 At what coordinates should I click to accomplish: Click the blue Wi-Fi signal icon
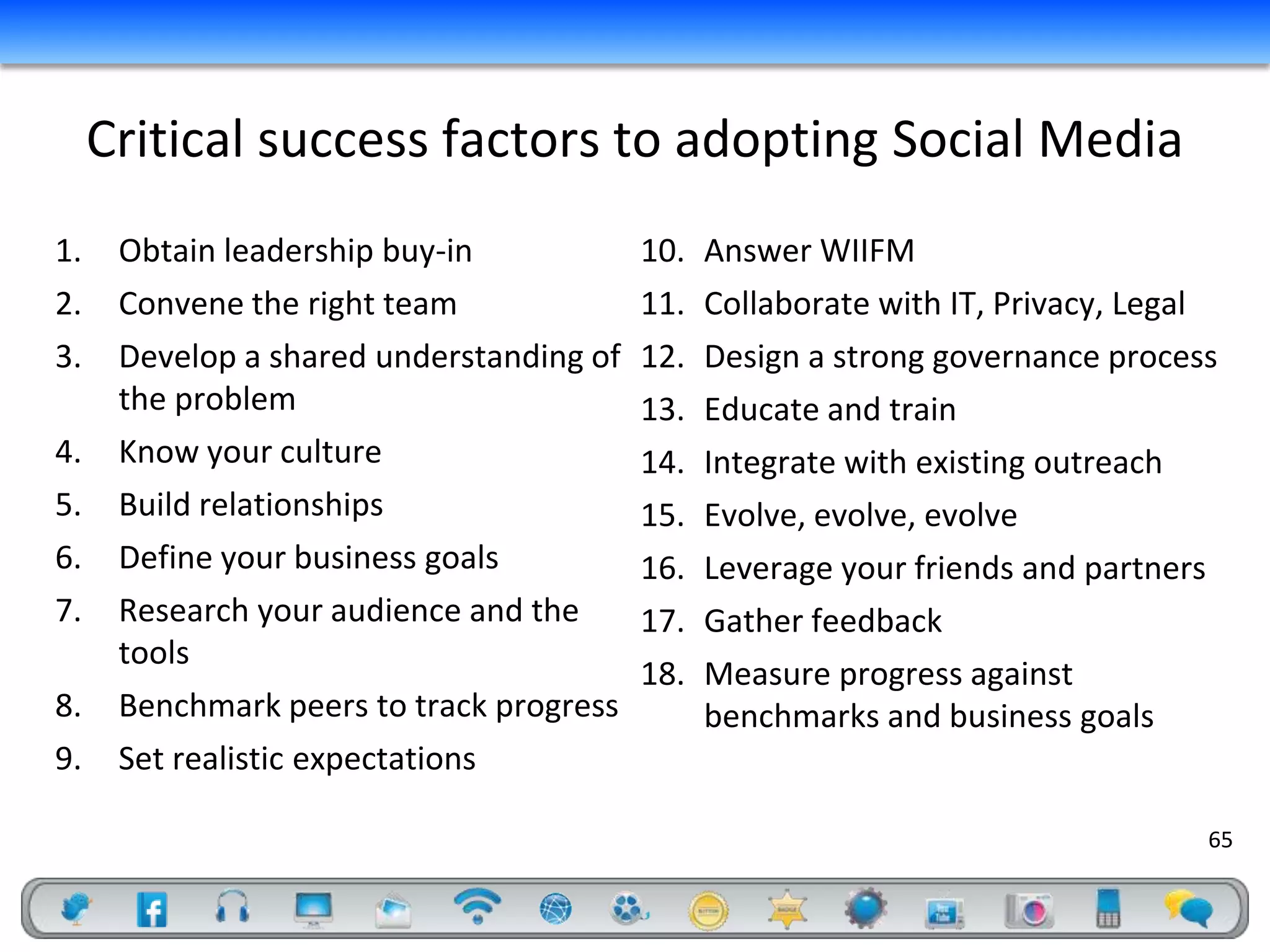tap(477, 906)
